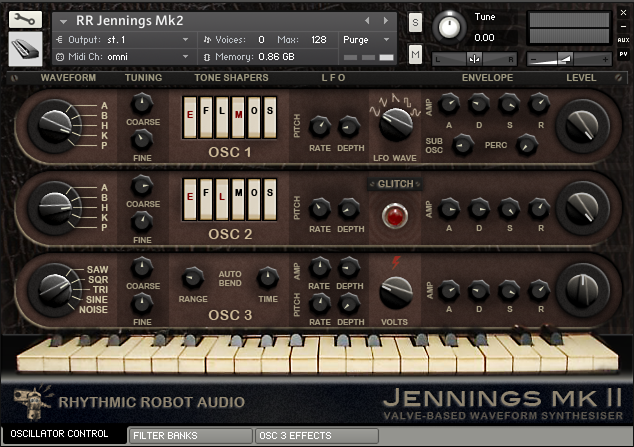Adjust the left-right pan slider
Image resolution: width=634 pixels, height=447 pixels.
(475, 59)
